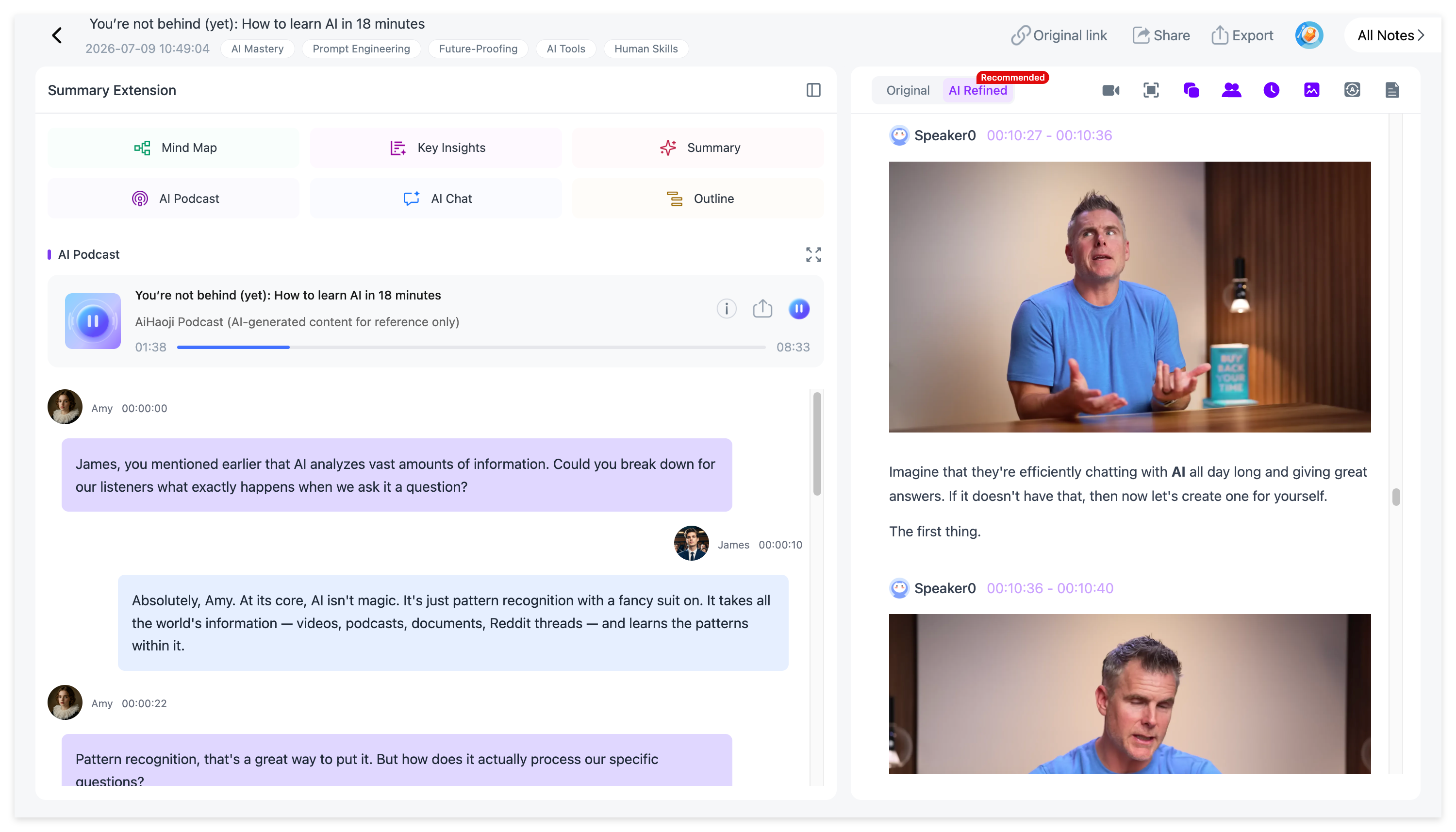1456x832 pixels.
Task: Click the podcast transcript scrollbar
Action: pyautogui.click(x=817, y=444)
